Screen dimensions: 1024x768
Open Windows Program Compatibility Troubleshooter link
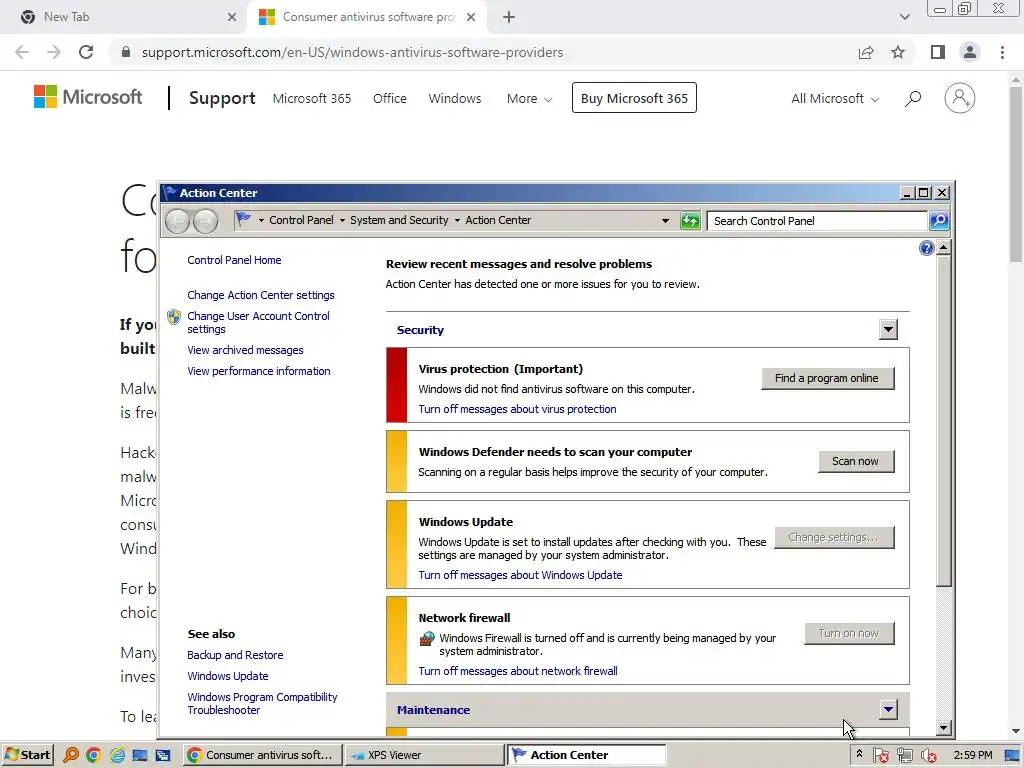coord(263,703)
